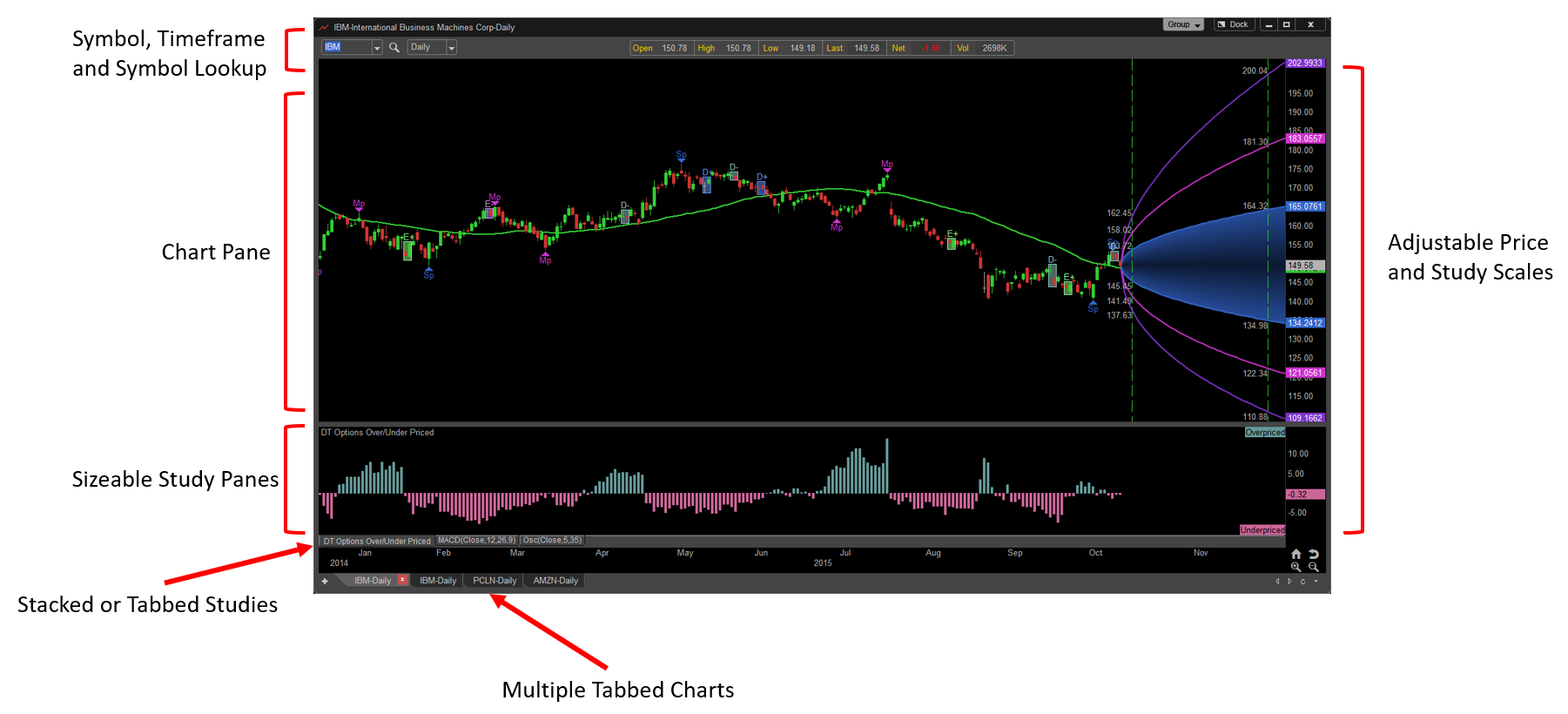
Task: Click the Dock button
Action: 1234,24
